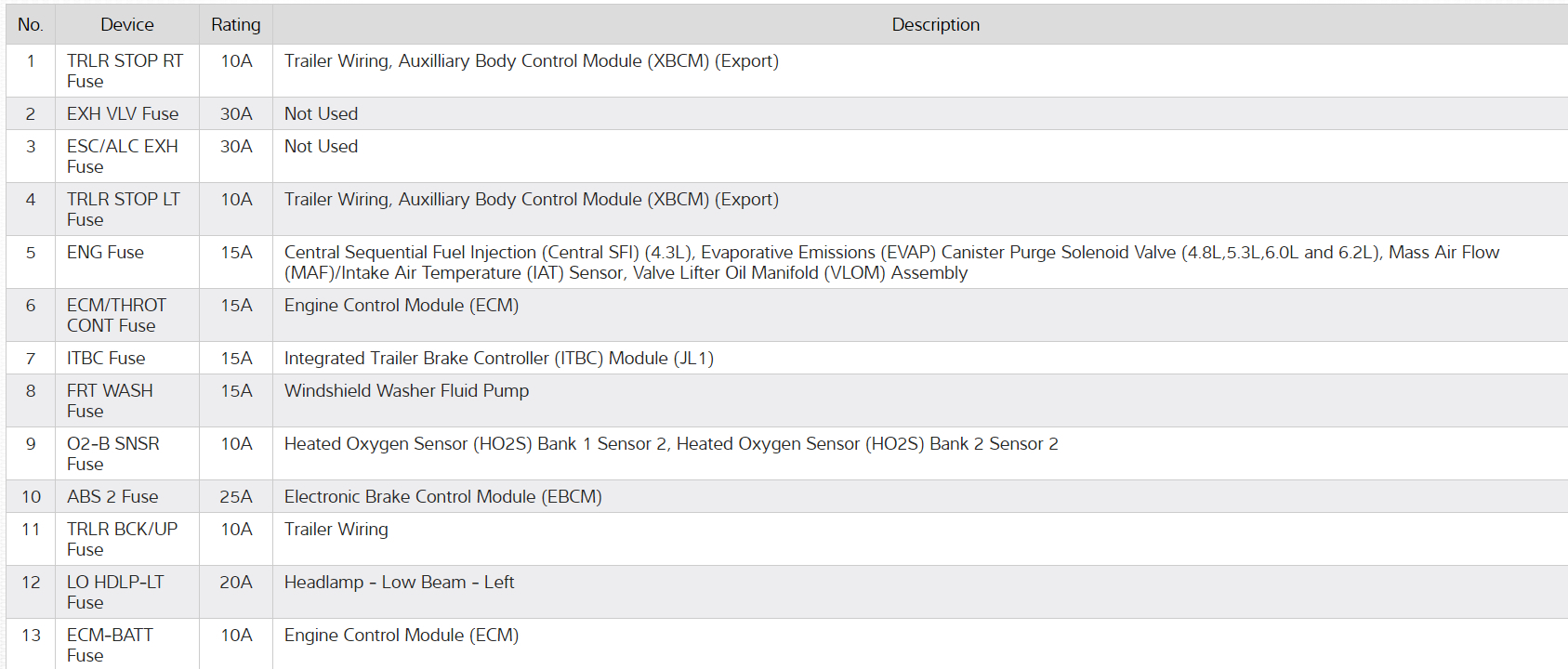
Task: Click the ECM/THROT CONT Fuse cell
Action: tap(116, 315)
